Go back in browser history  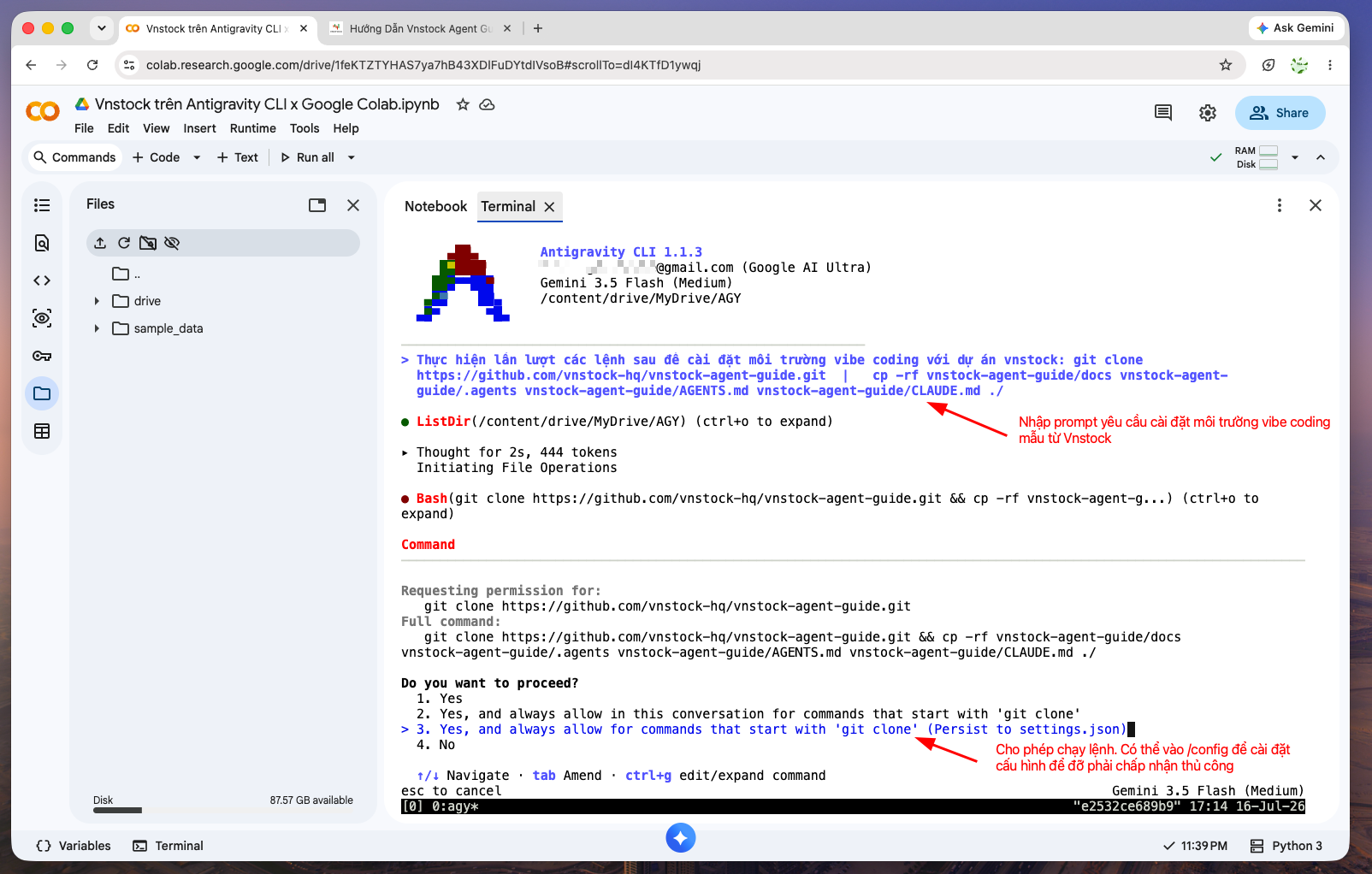(x=31, y=65)
